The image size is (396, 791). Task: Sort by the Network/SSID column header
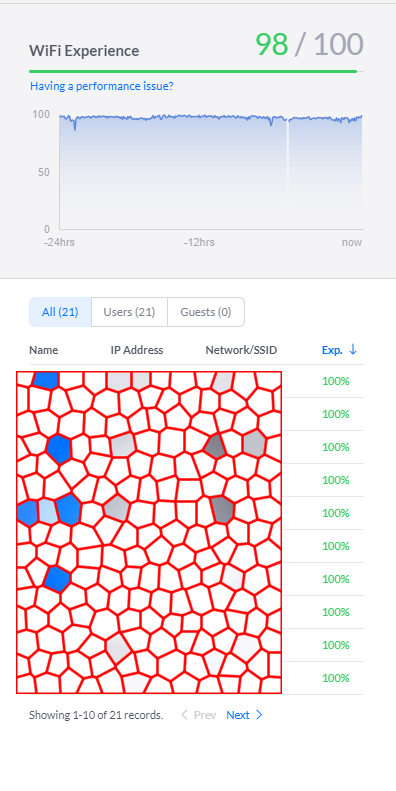coord(241,350)
